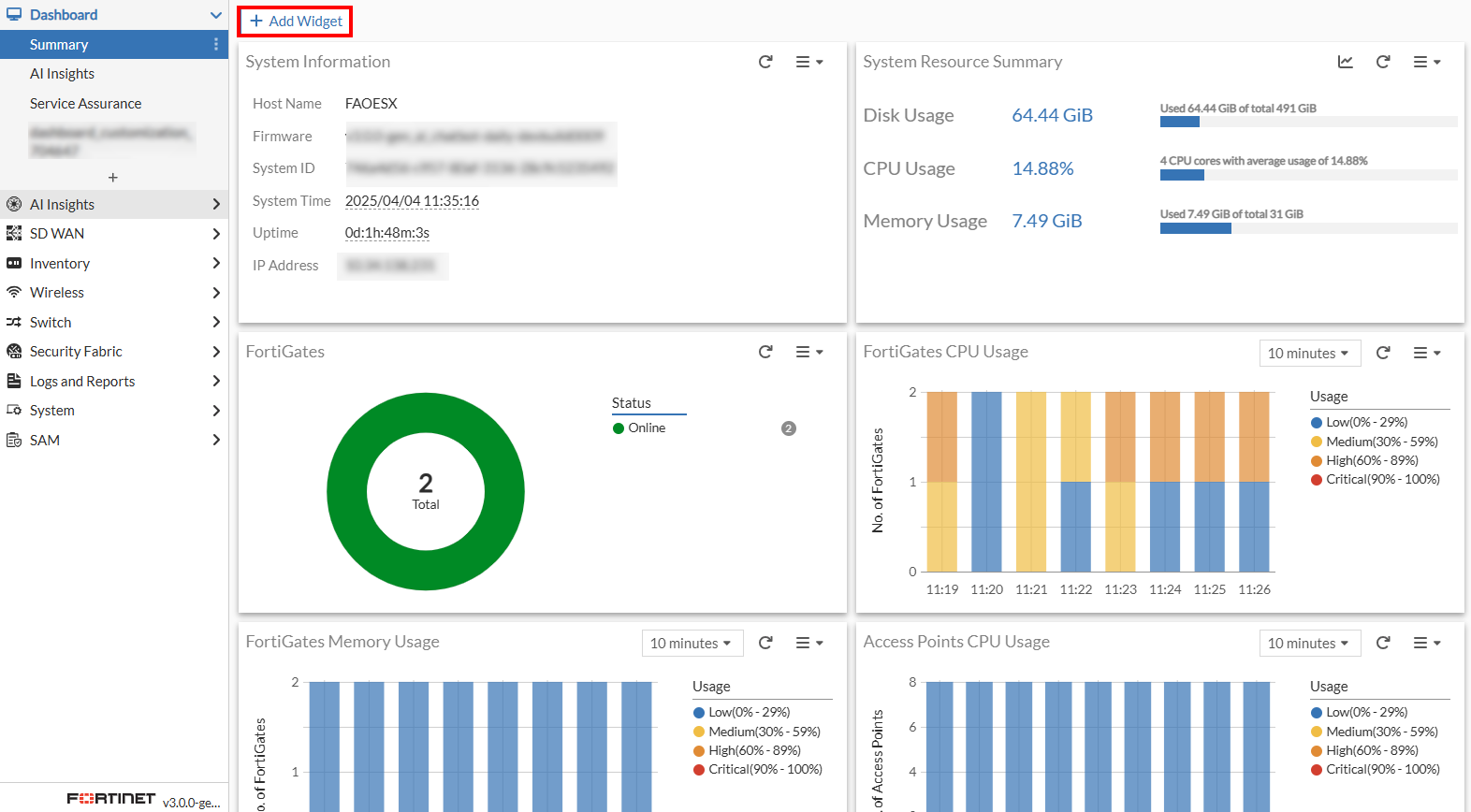Click the Summary item's three-dot options icon
This screenshot has width=1471, height=812.
[216, 45]
